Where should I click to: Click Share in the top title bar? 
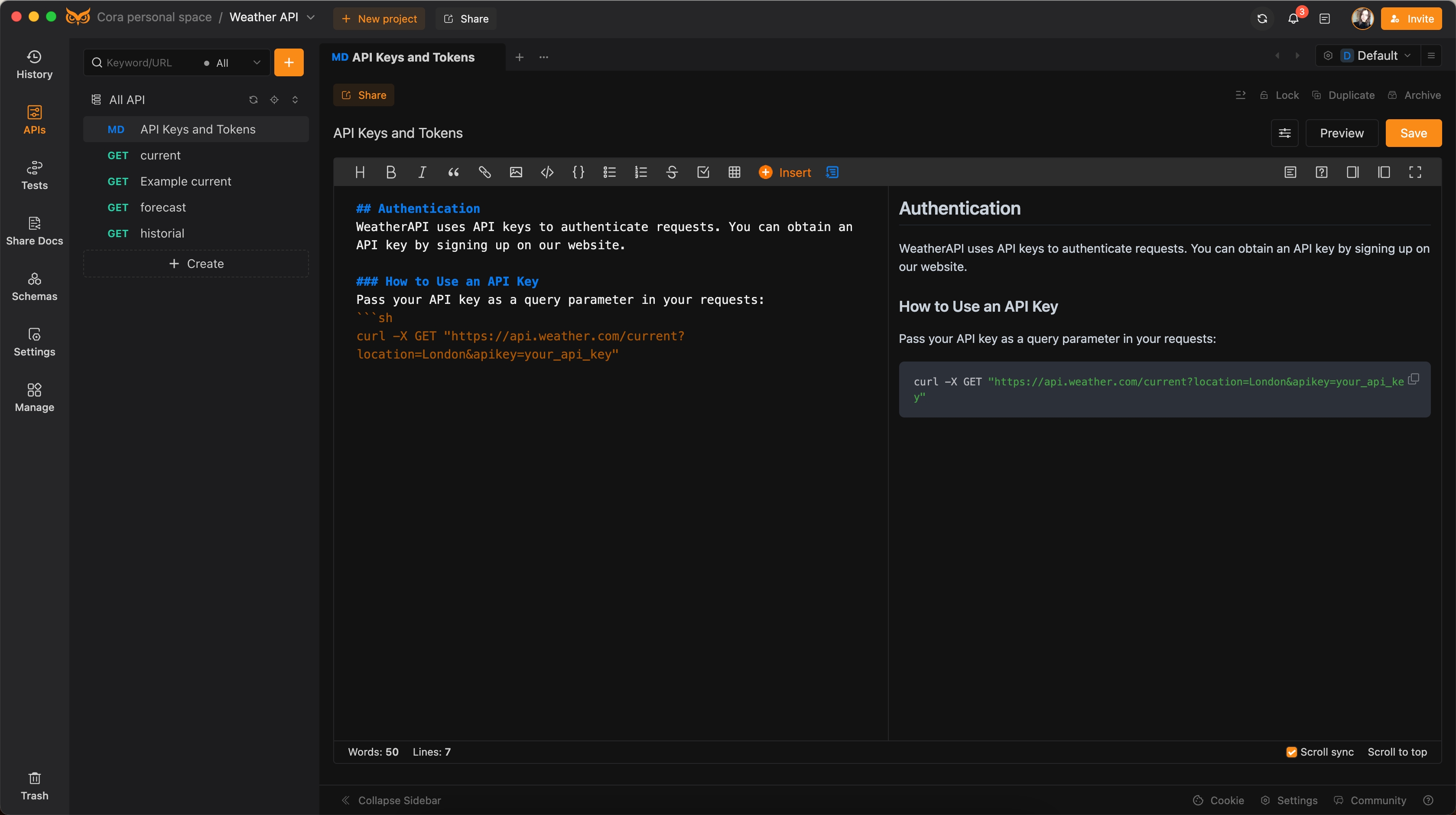tap(466, 19)
